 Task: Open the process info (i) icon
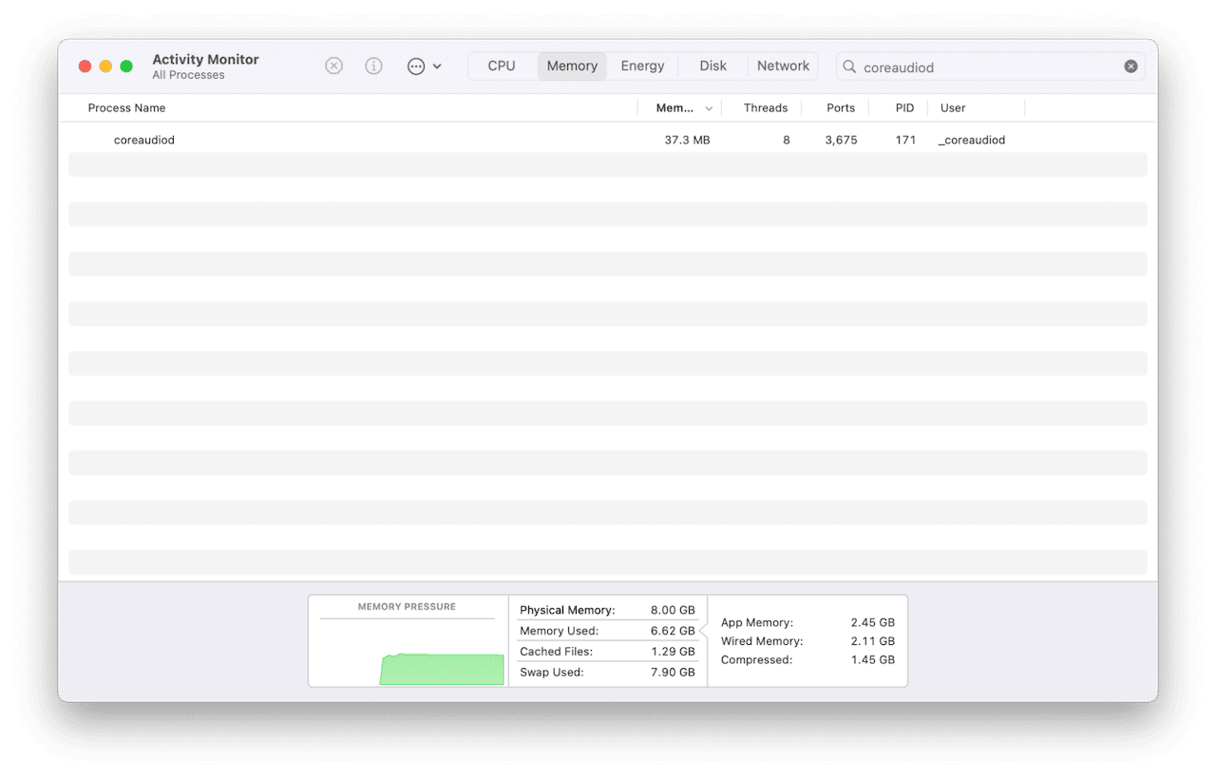374,66
